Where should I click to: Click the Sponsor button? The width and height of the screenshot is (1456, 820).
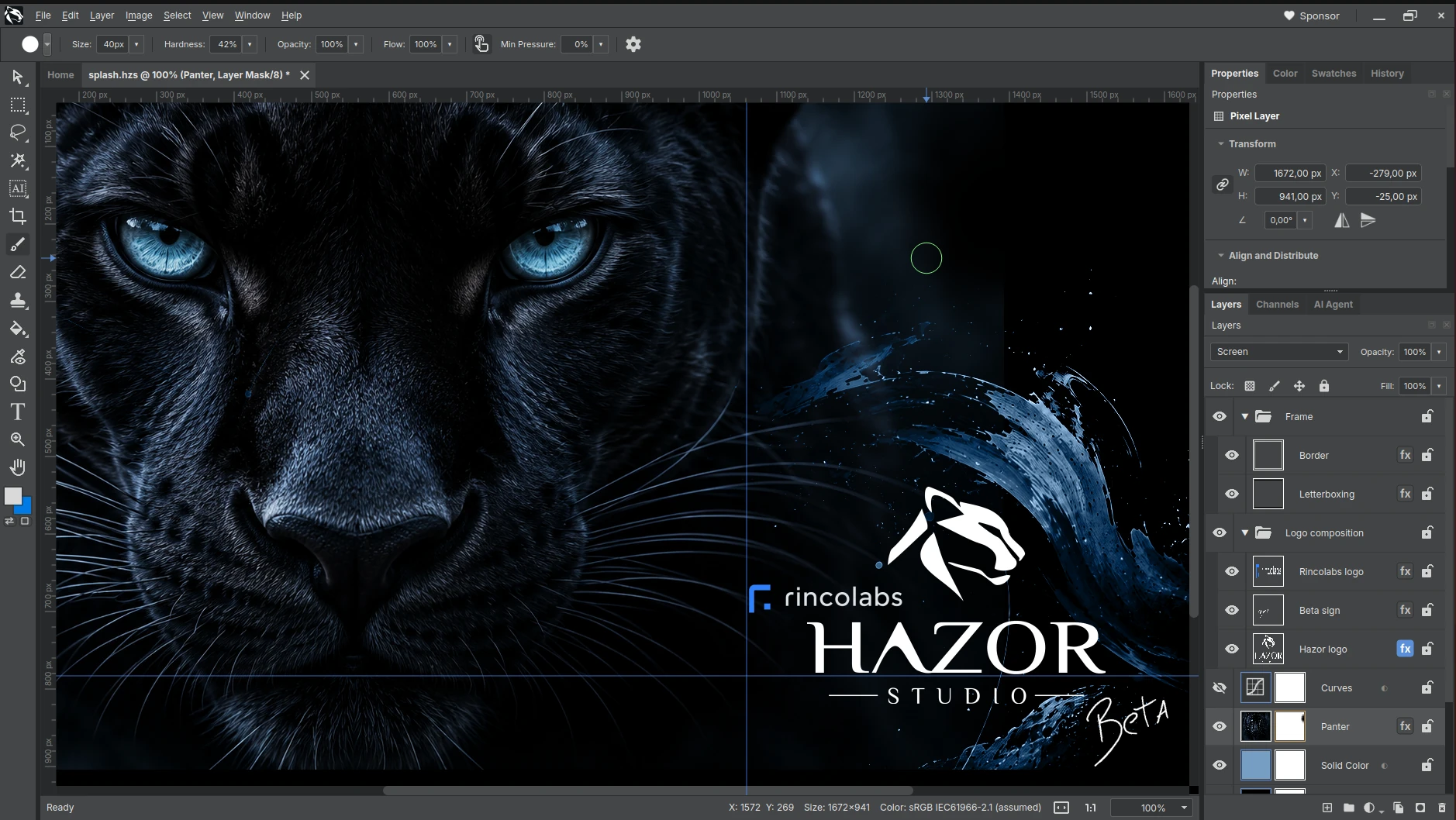point(1312,16)
